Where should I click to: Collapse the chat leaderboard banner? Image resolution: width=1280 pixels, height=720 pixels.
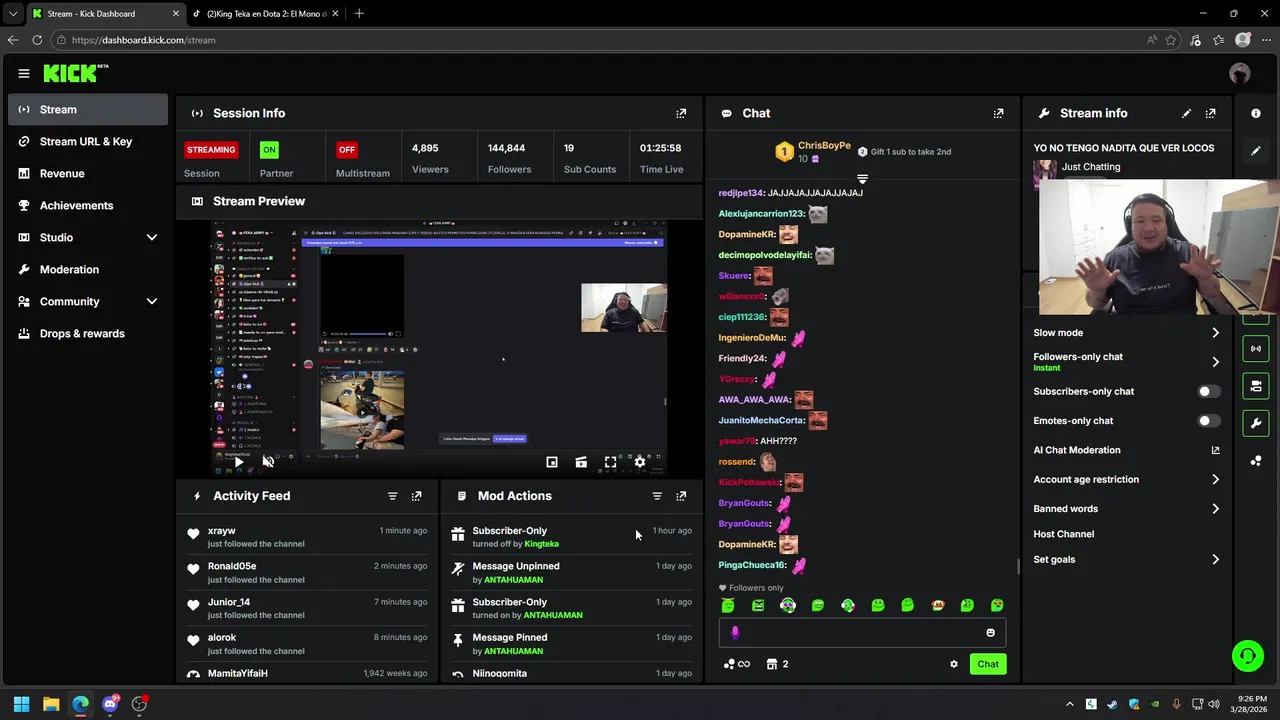(x=862, y=179)
